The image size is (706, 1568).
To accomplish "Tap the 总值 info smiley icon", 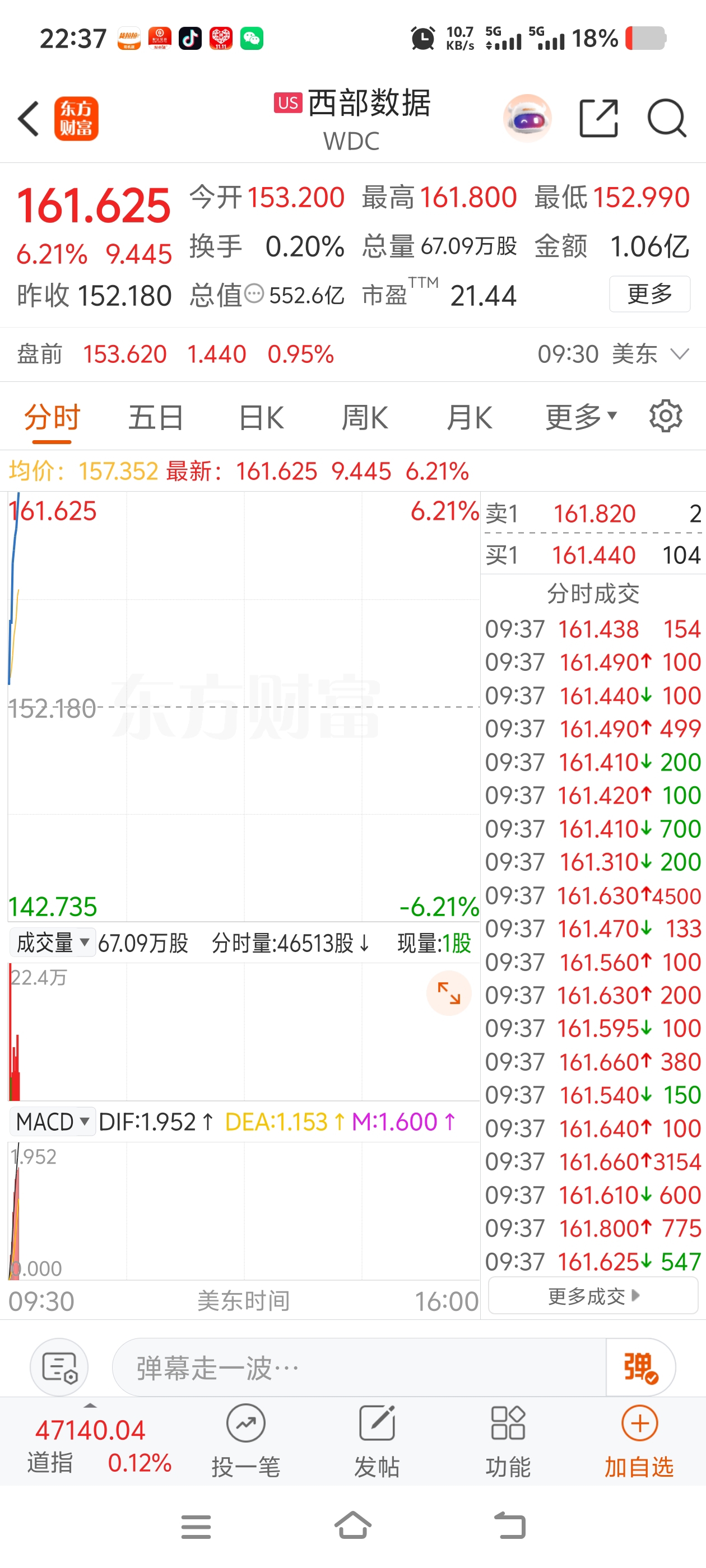I will tap(253, 295).
